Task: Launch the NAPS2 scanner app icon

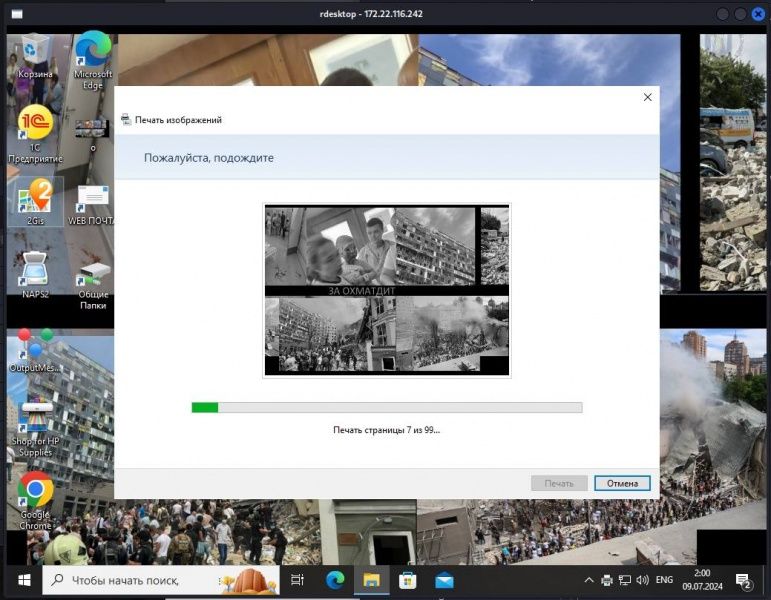Action: click(x=36, y=270)
